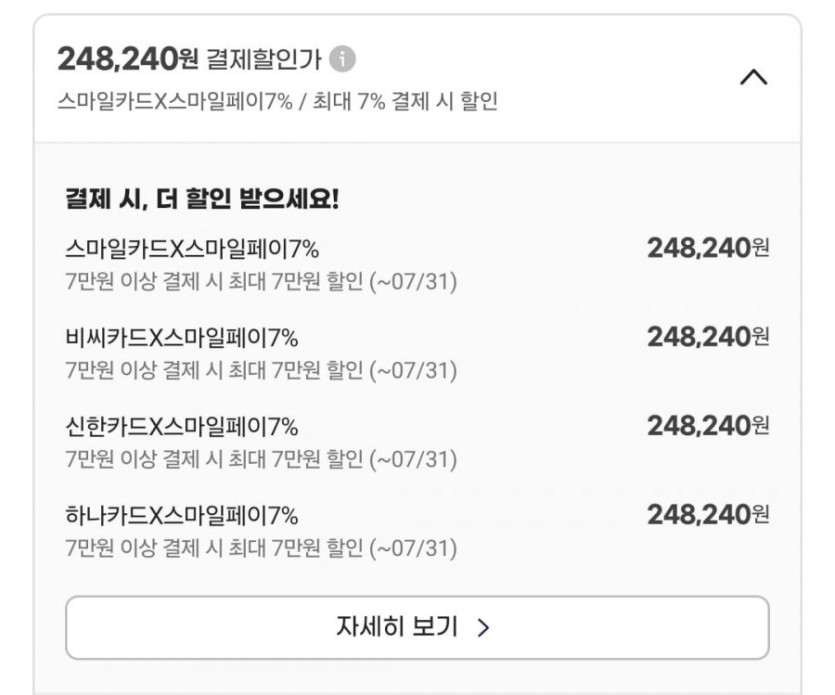Click the discount condition text under 스마일카드
Screen dimensions: 835x695
[261, 282]
